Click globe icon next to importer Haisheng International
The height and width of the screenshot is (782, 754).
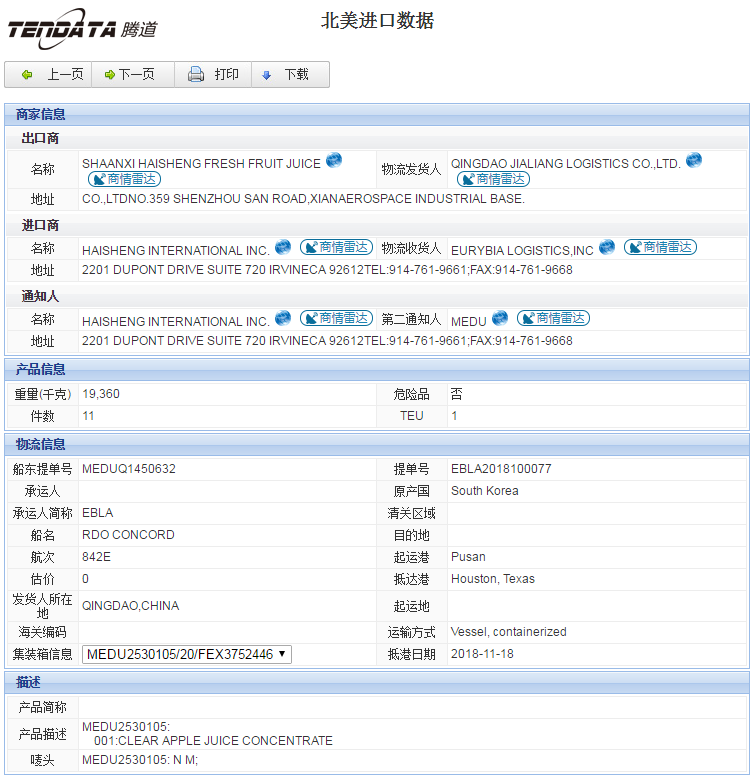(283, 247)
